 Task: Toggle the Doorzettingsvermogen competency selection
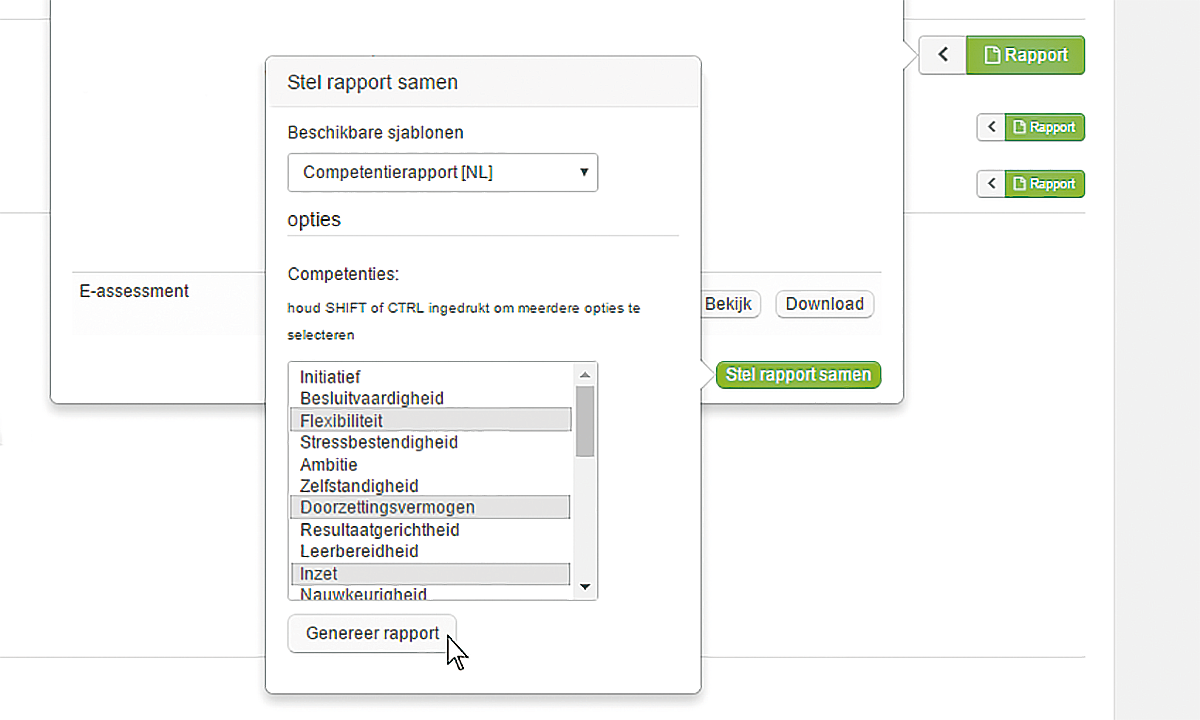click(x=387, y=507)
